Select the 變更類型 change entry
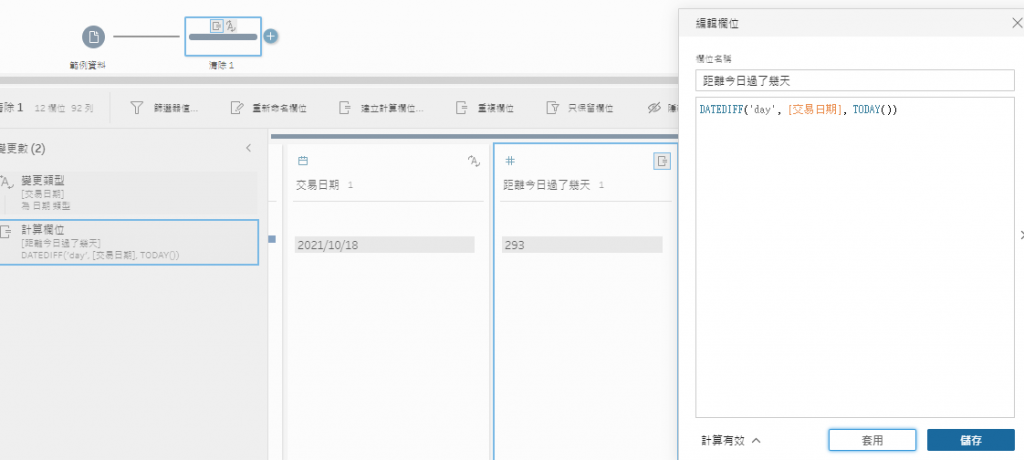 click(x=129, y=193)
